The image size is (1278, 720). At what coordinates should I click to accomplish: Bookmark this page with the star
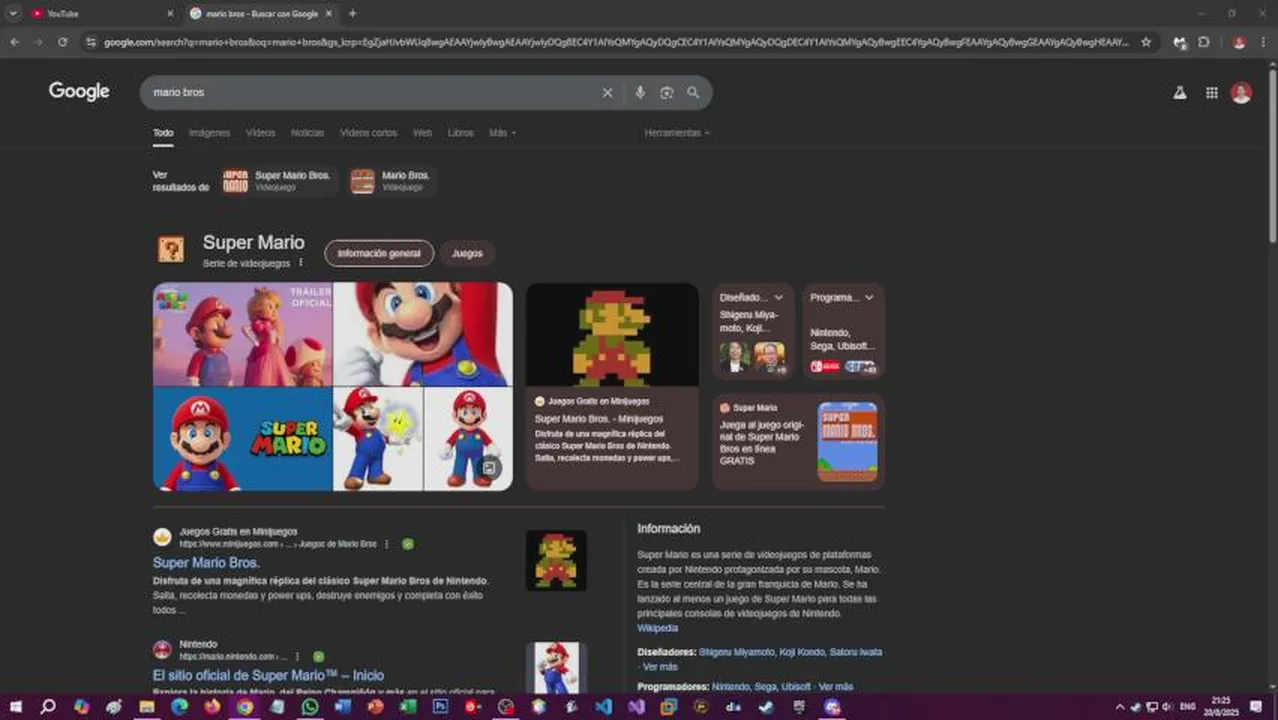click(1146, 42)
